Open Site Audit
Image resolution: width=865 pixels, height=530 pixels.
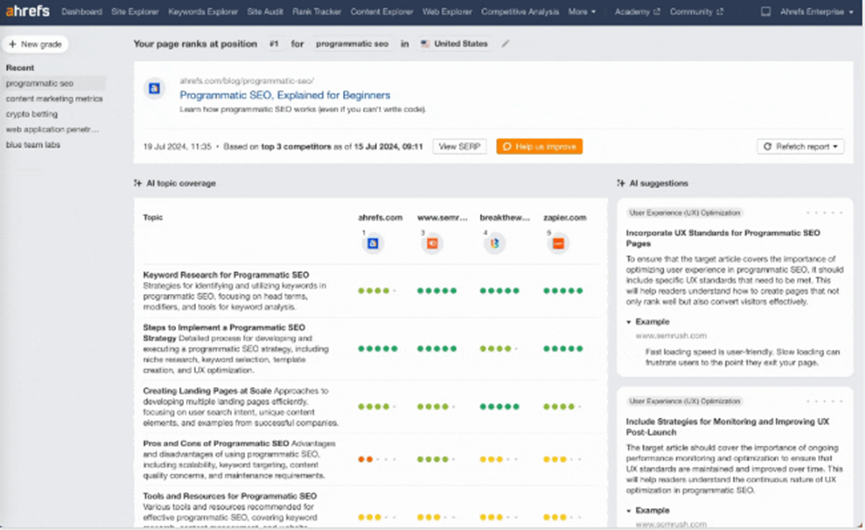[265, 12]
